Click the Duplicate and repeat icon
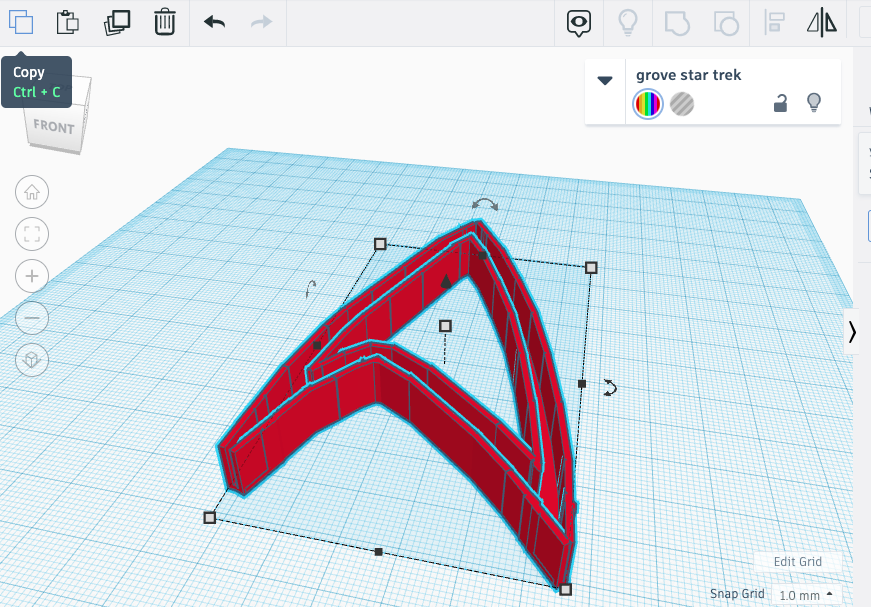871x607 pixels. (x=117, y=23)
